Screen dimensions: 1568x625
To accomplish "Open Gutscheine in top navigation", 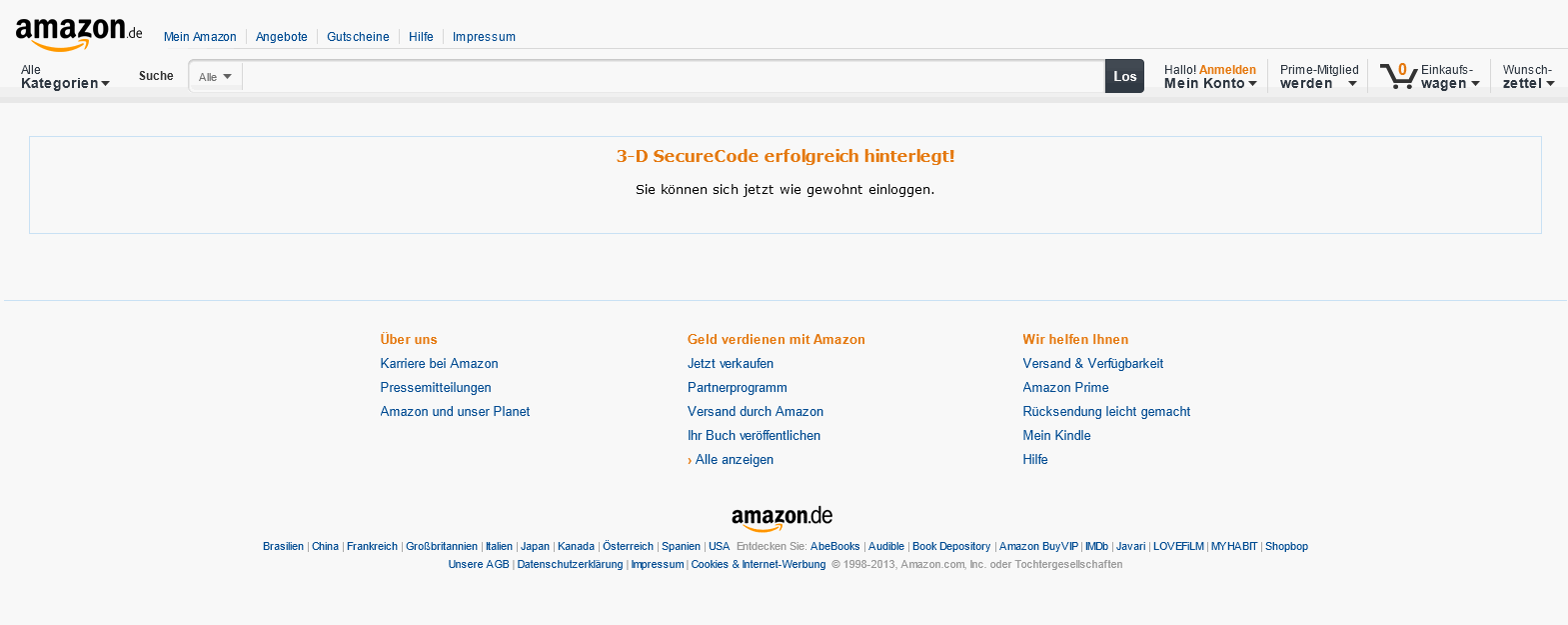I will 358,37.
